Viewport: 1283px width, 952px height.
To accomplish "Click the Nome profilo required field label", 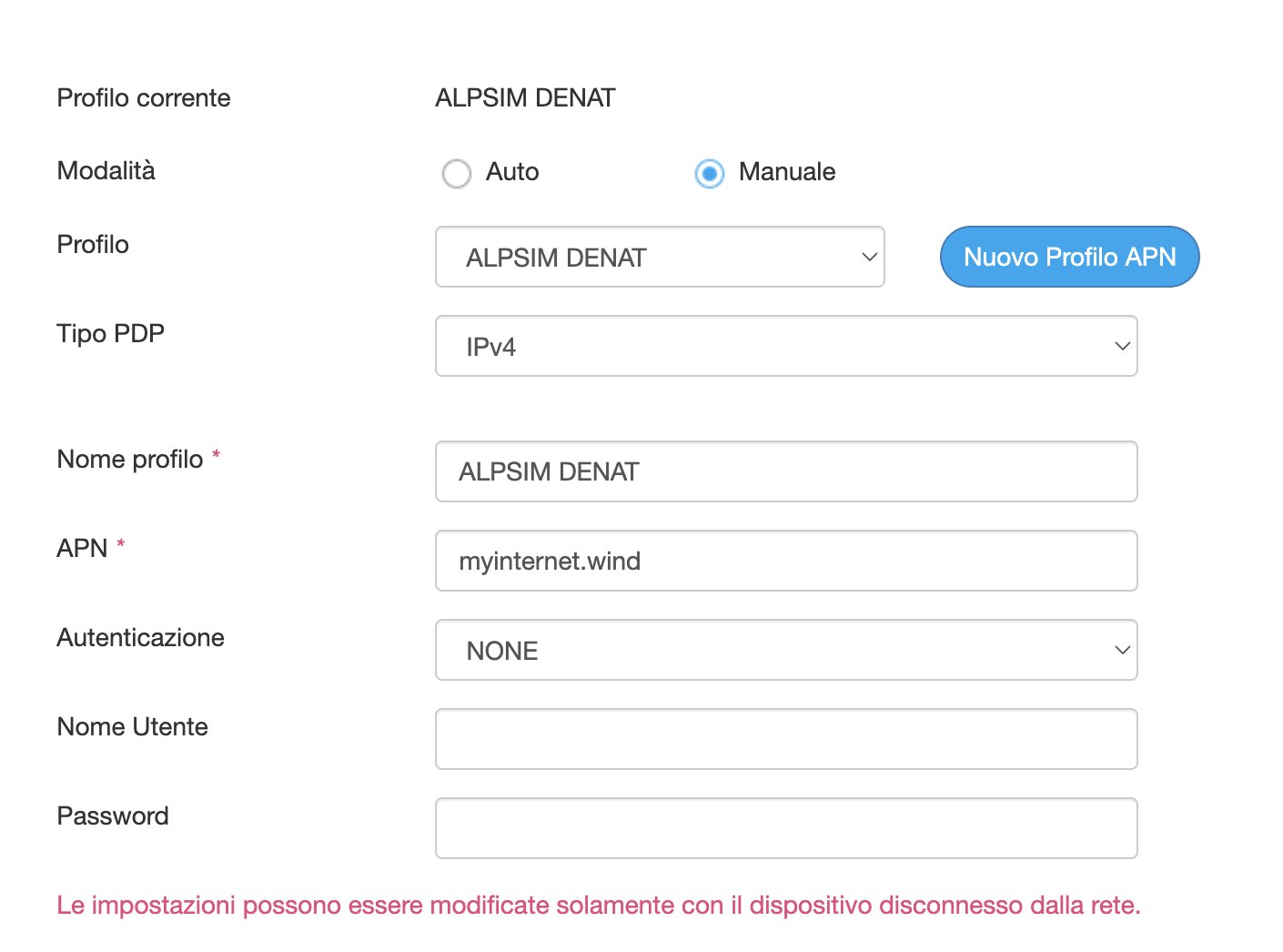I will tap(130, 460).
